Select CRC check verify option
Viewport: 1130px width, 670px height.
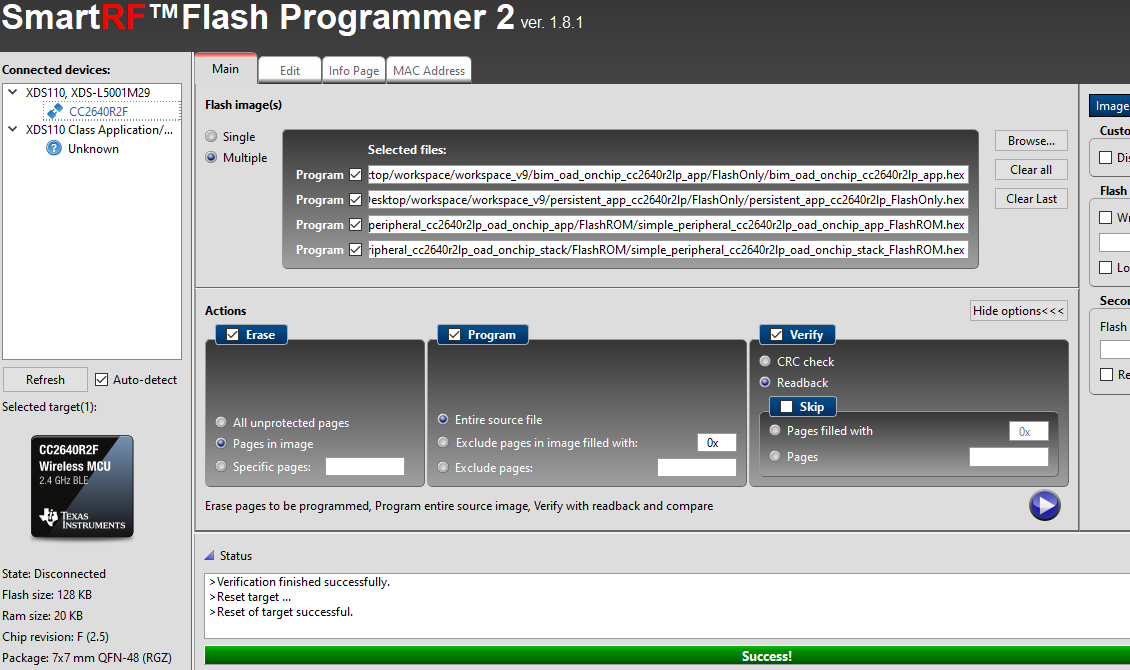[x=765, y=361]
